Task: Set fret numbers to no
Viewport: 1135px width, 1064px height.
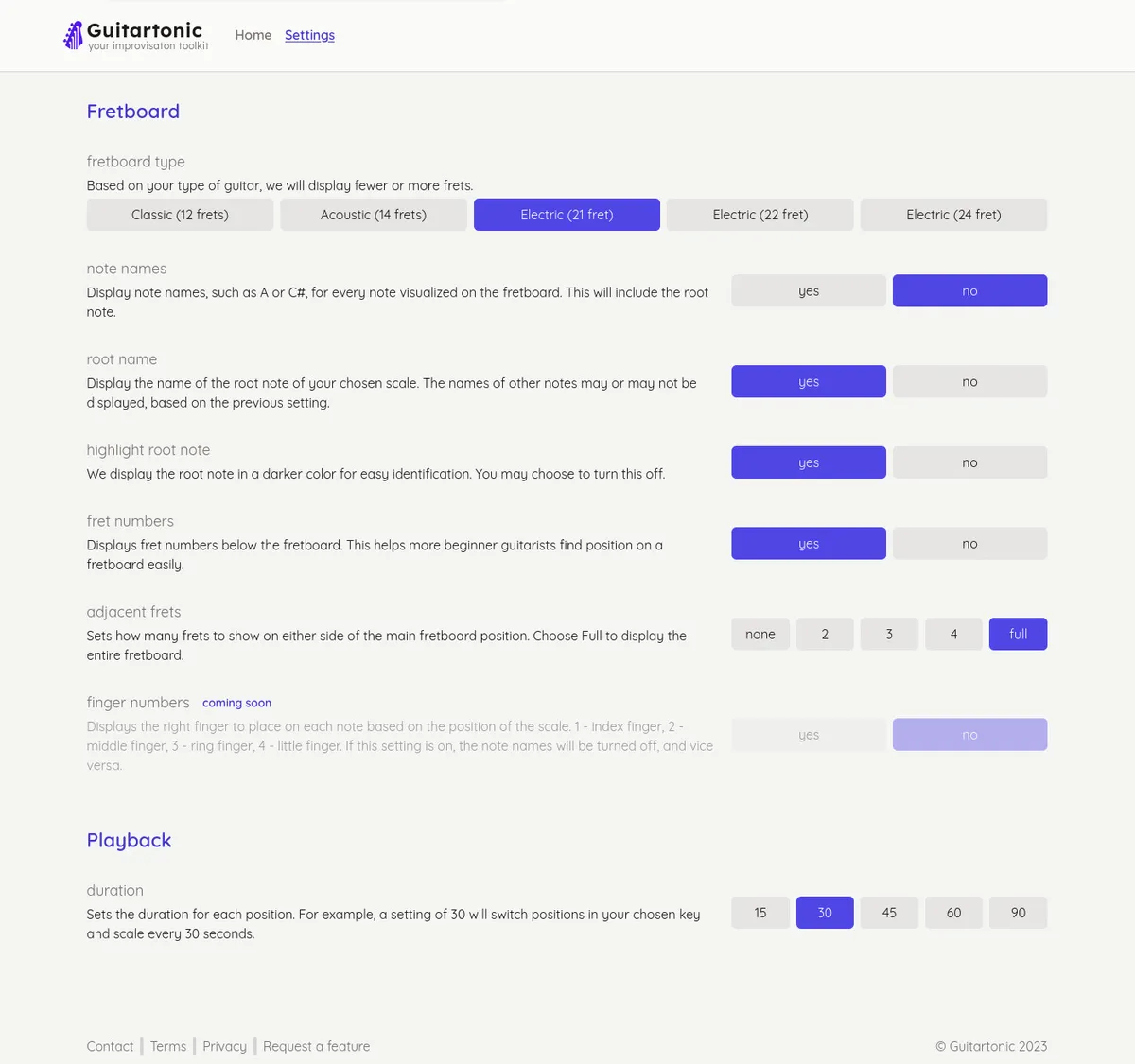Action: pyautogui.click(x=969, y=543)
